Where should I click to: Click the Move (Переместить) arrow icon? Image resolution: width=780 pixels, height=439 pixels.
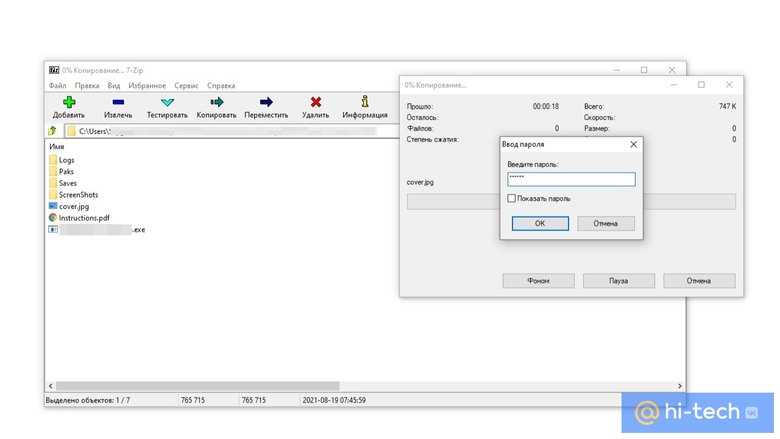[266, 102]
